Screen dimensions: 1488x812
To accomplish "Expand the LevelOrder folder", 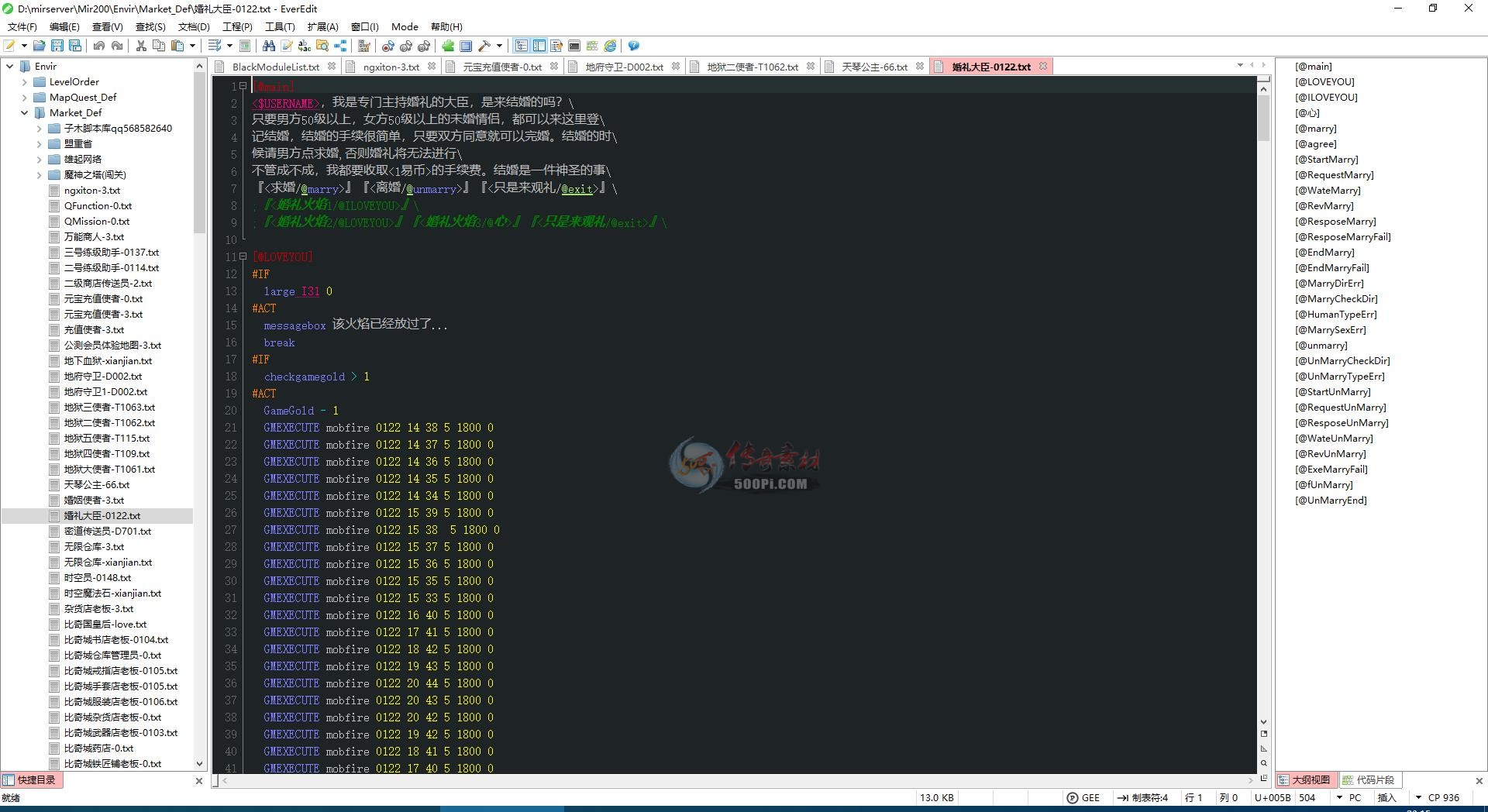I will click(24, 82).
